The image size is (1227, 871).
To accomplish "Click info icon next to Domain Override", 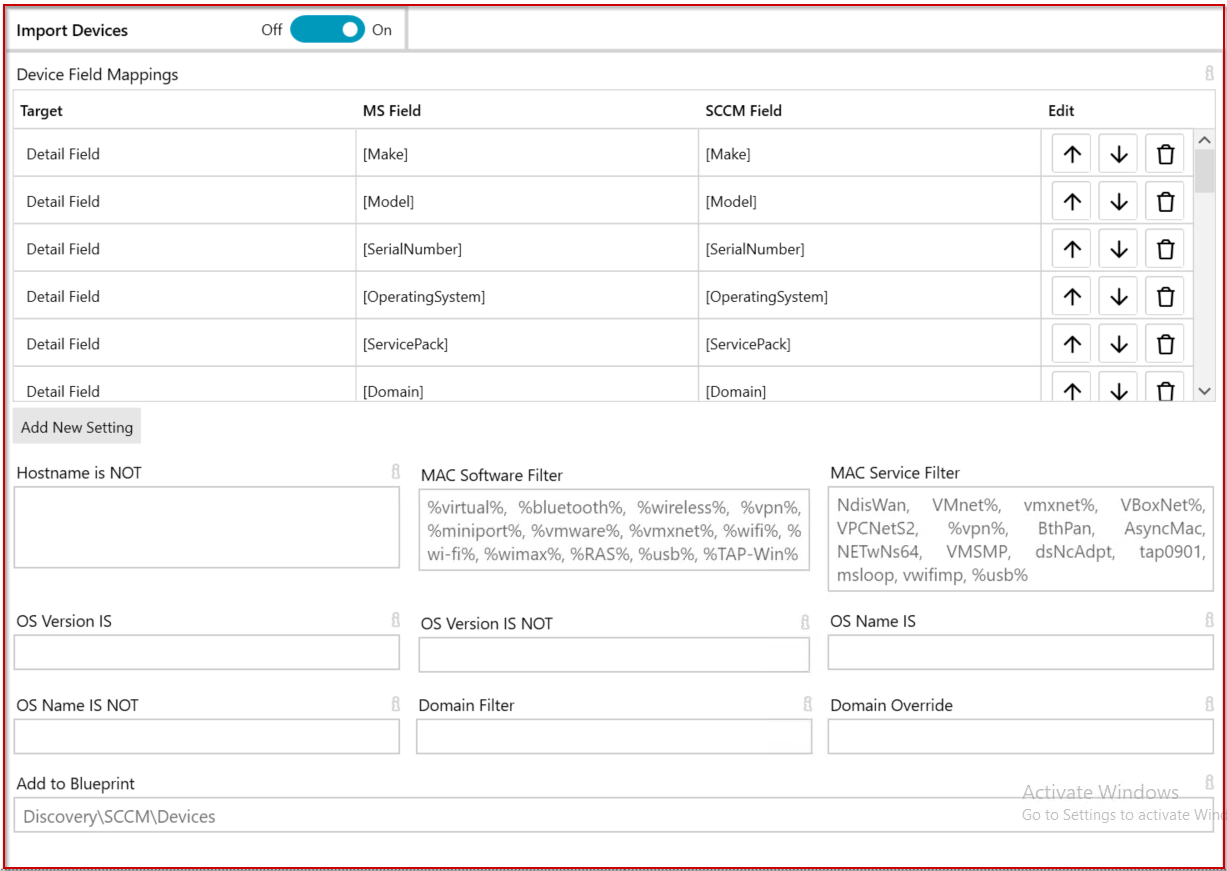I will (x=1209, y=704).
